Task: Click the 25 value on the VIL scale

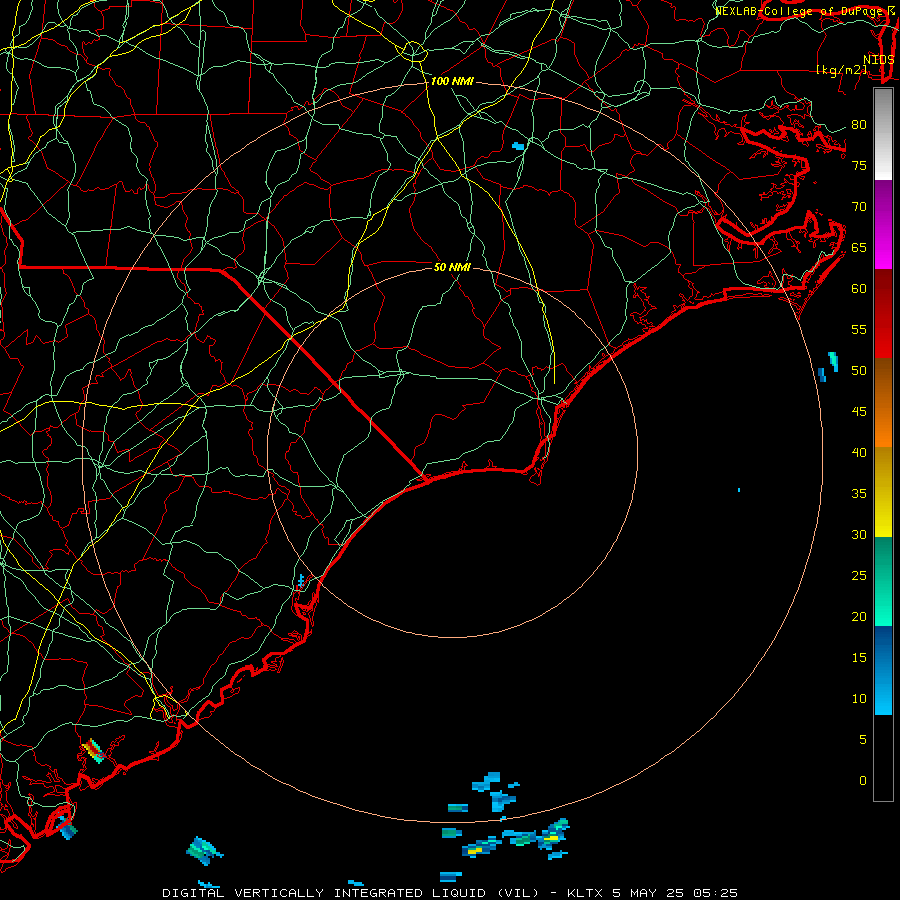Action: click(859, 576)
